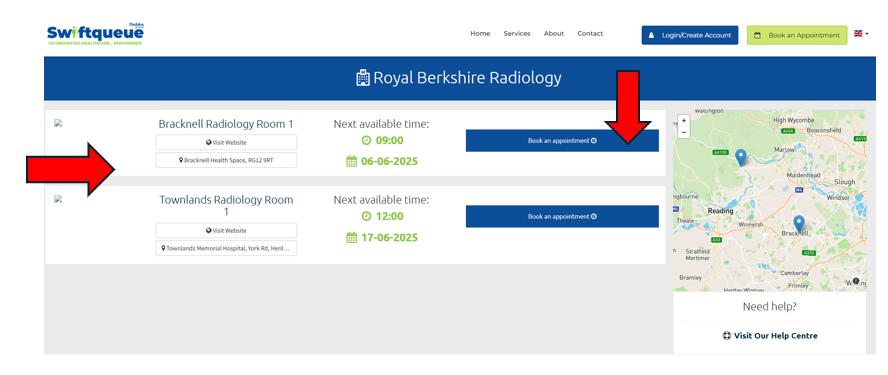
Task: Click the hospital building icon in the title
Action: 362,78
